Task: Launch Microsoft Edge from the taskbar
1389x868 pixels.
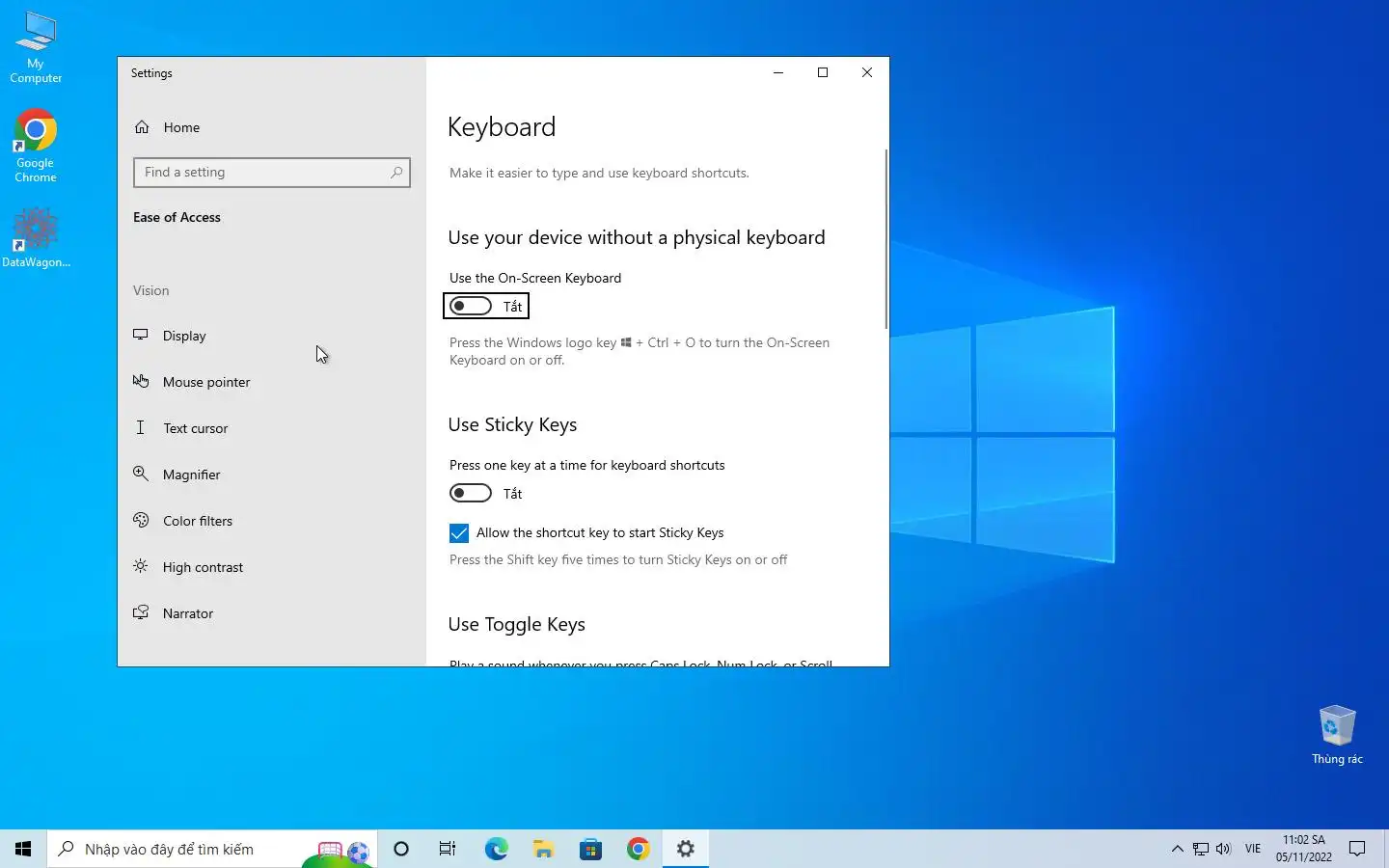Action: point(496,849)
